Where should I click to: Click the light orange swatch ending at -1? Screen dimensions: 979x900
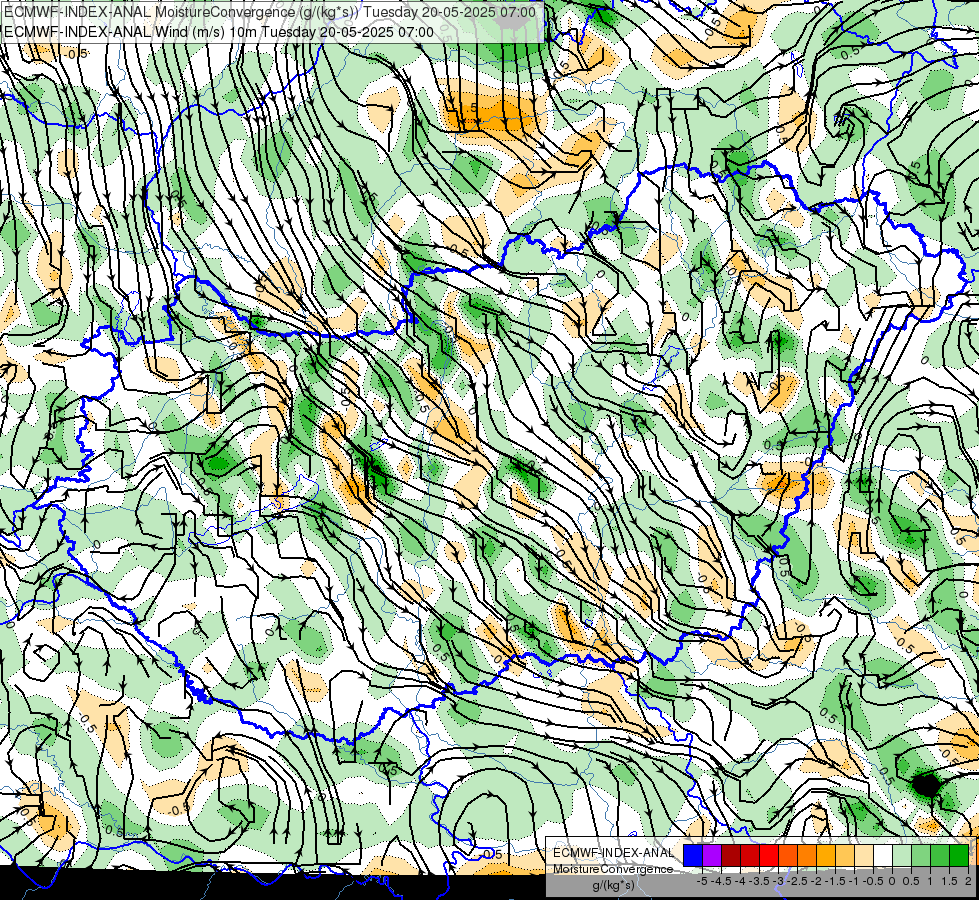pyautogui.click(x=845, y=856)
